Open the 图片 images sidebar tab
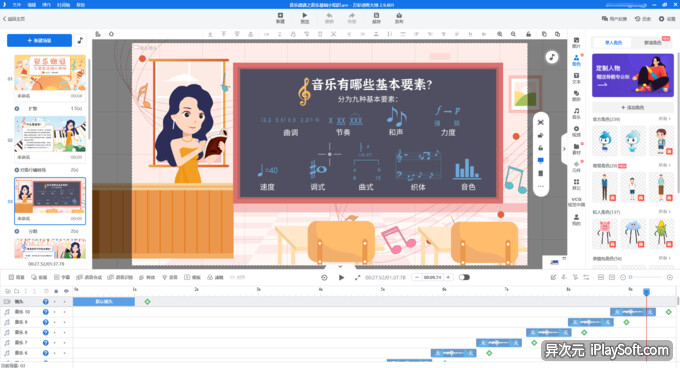Image resolution: width=680 pixels, height=368 pixels. pos(576,42)
